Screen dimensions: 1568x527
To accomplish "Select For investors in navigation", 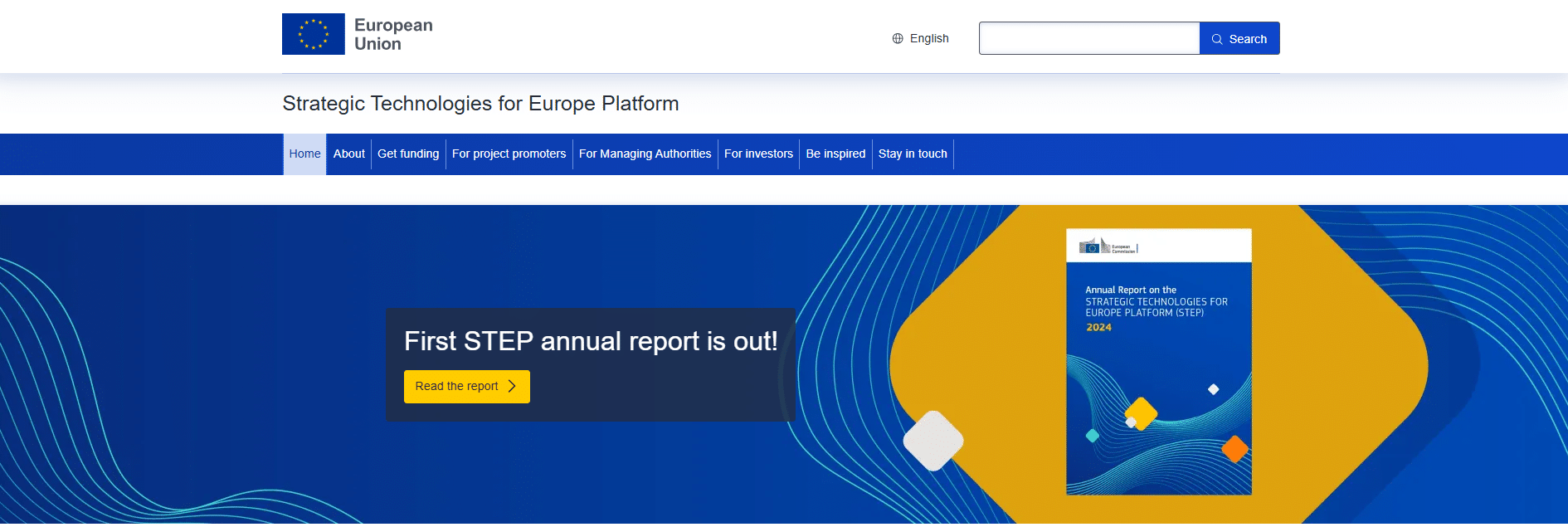I will 758,154.
